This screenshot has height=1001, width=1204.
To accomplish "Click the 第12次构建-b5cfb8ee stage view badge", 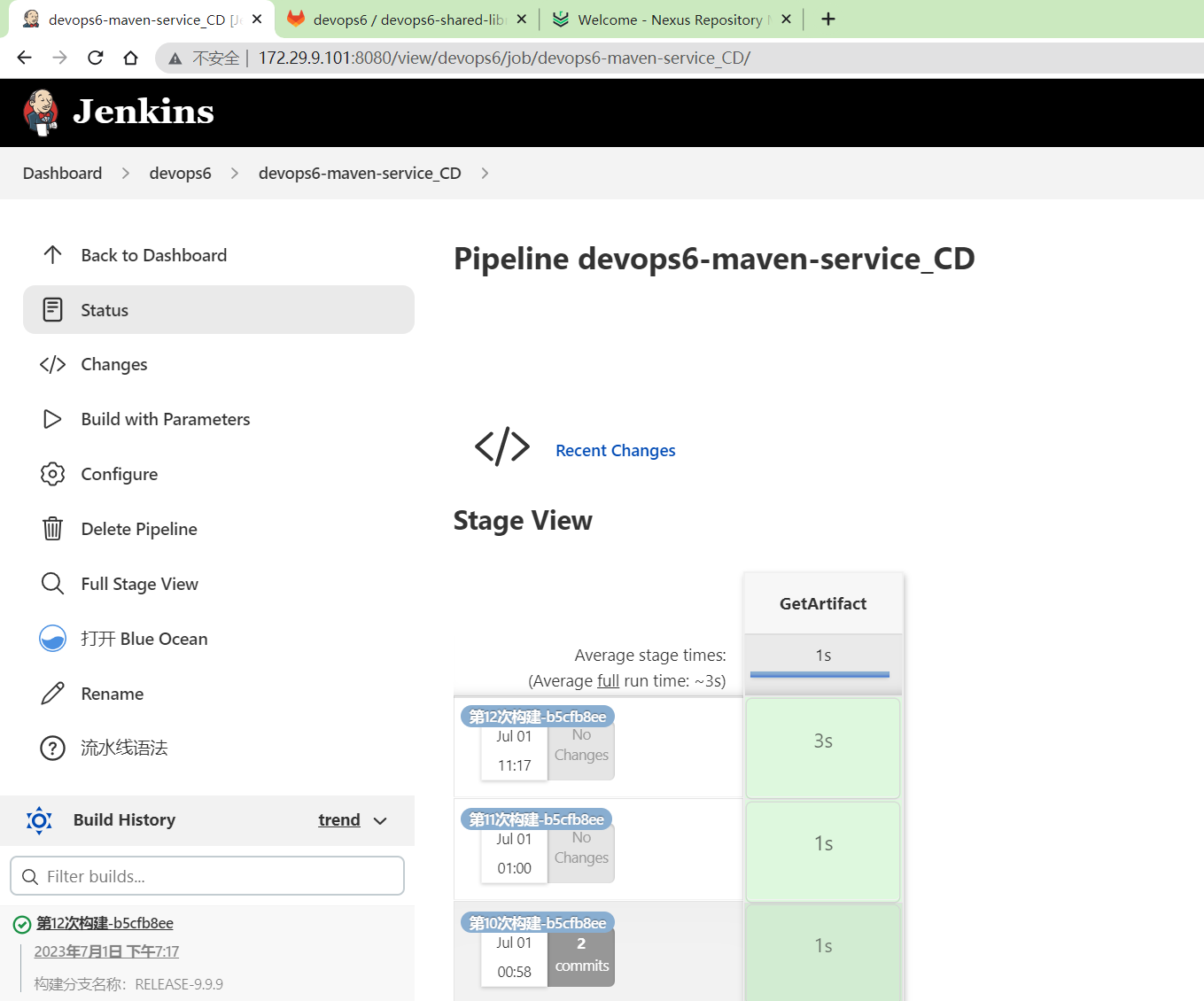I will coord(538,717).
